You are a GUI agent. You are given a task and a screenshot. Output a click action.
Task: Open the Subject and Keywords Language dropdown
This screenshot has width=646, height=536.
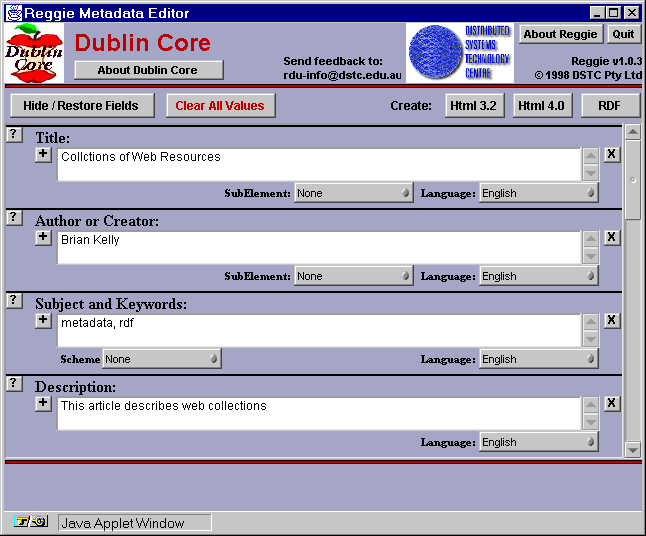pos(539,359)
